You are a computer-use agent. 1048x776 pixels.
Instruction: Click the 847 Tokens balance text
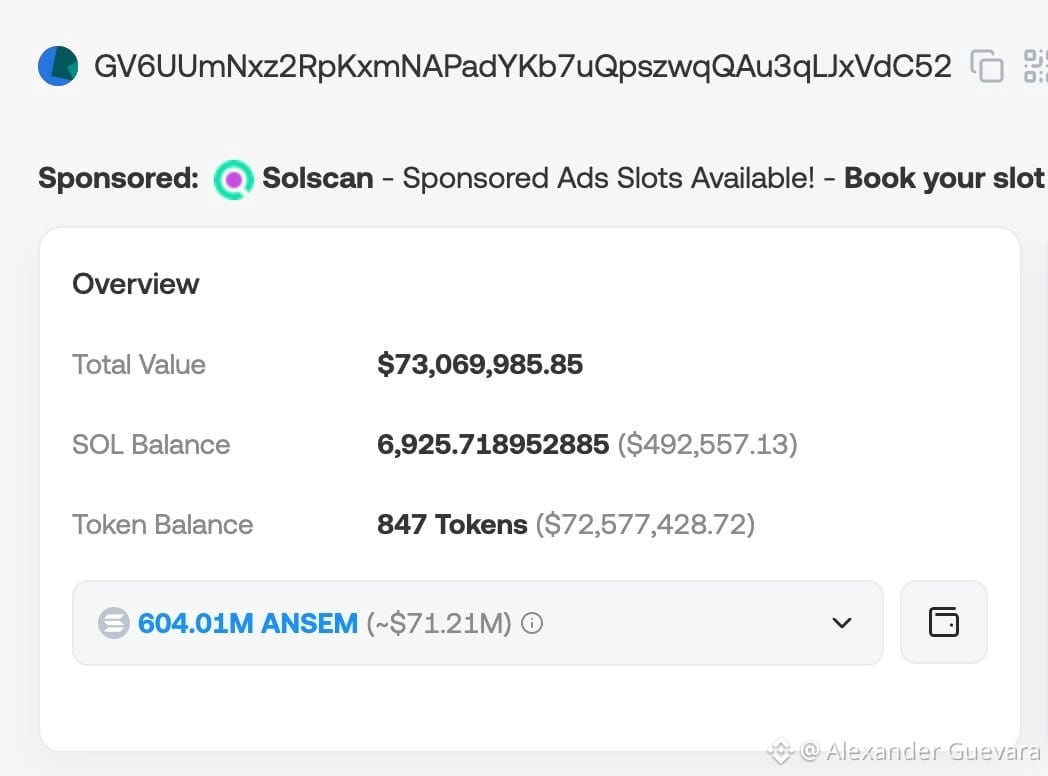click(x=452, y=525)
